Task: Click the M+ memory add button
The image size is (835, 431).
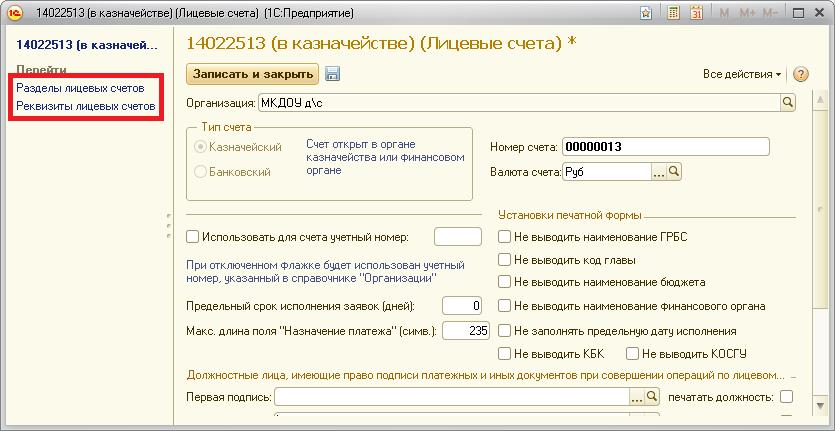Action: (747, 13)
